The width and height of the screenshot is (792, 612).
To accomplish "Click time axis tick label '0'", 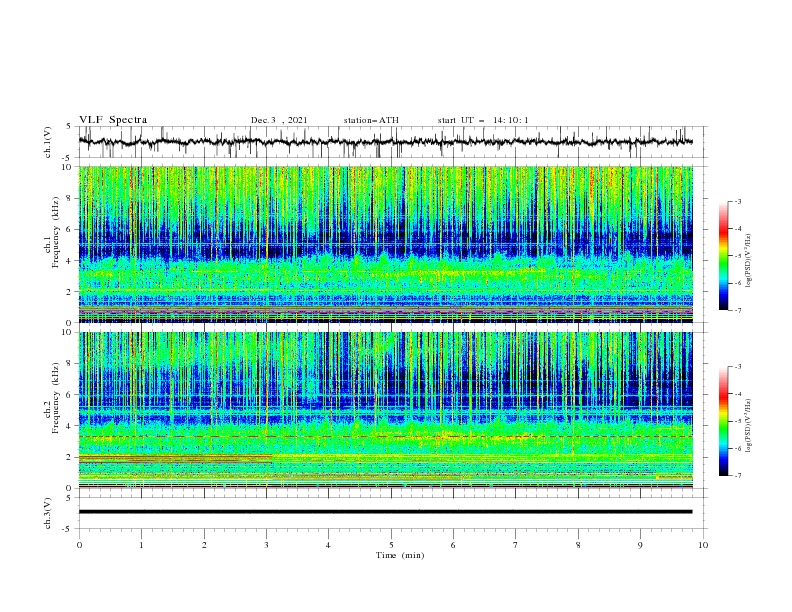I will [79, 545].
